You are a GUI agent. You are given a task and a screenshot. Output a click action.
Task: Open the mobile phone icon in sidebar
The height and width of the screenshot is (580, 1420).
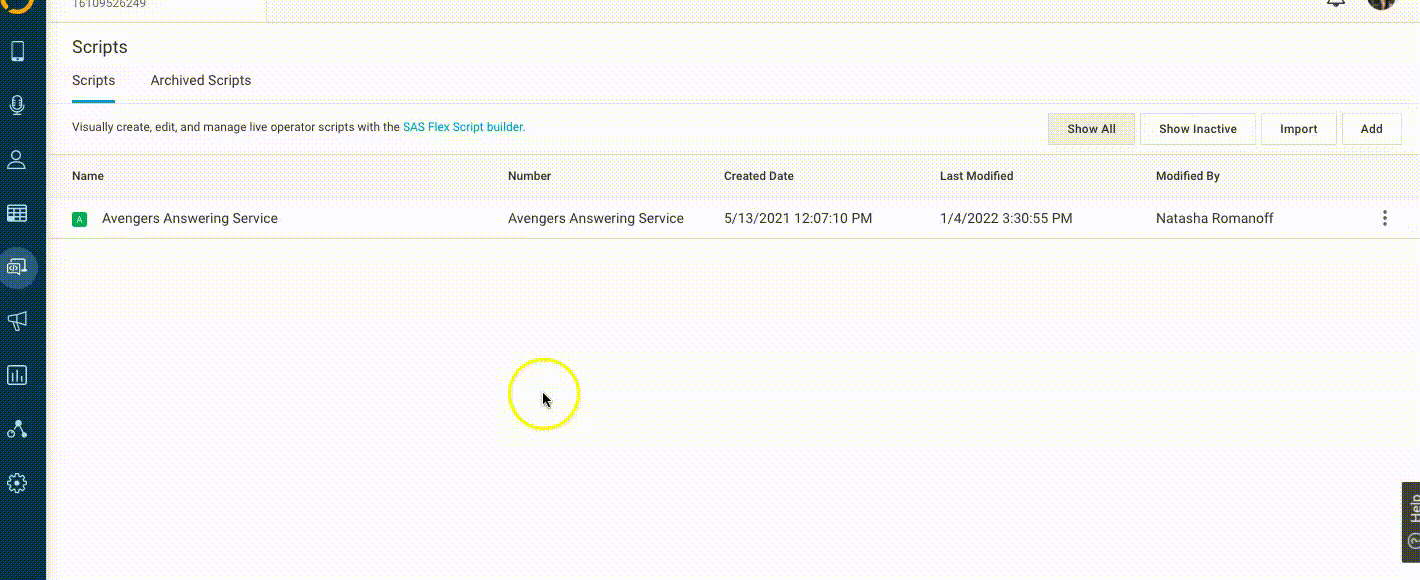[x=17, y=51]
